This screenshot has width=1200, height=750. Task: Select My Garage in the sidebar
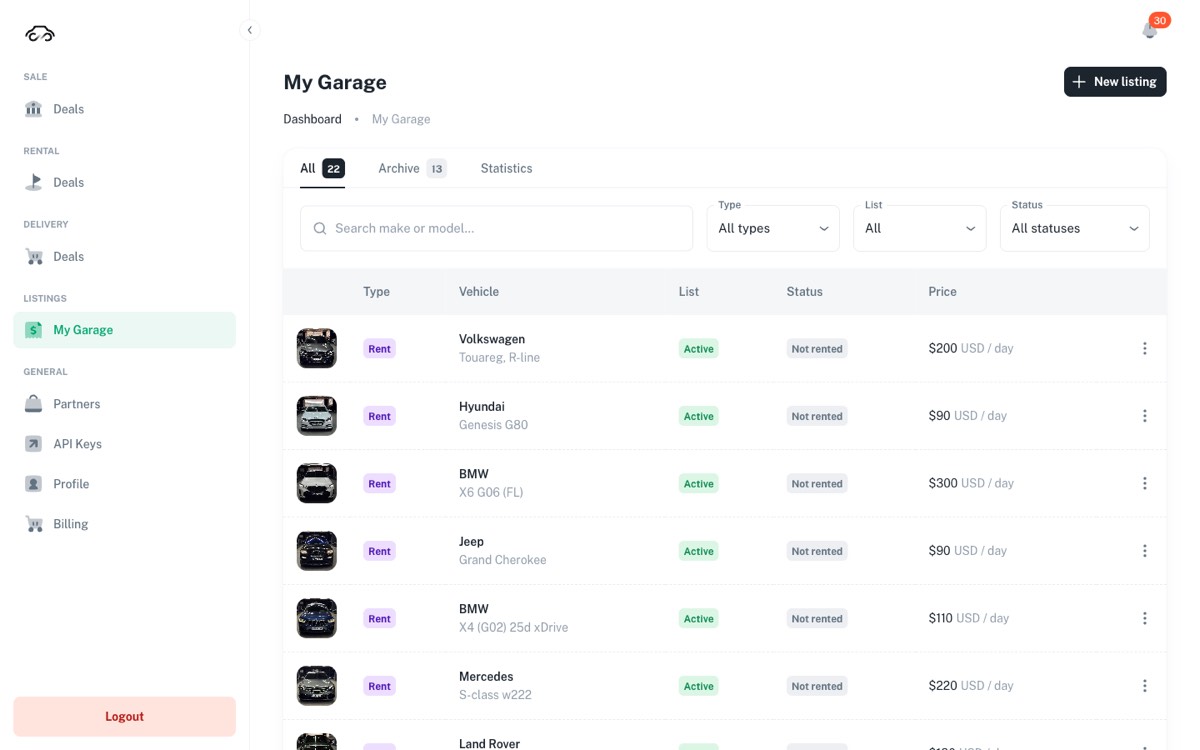coord(125,330)
